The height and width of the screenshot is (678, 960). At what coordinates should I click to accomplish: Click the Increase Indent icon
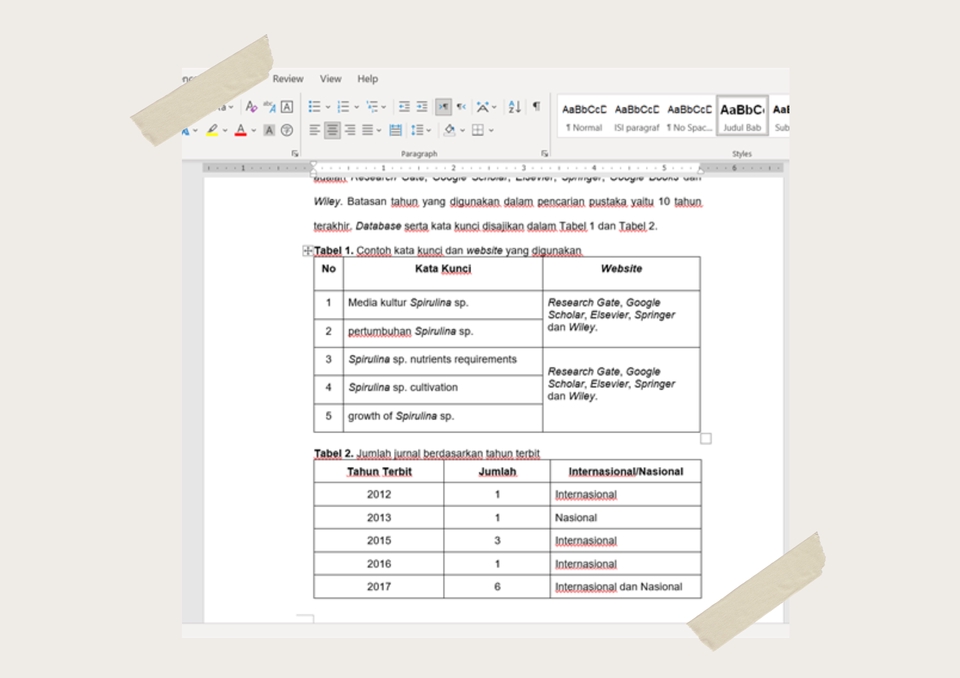(421, 106)
